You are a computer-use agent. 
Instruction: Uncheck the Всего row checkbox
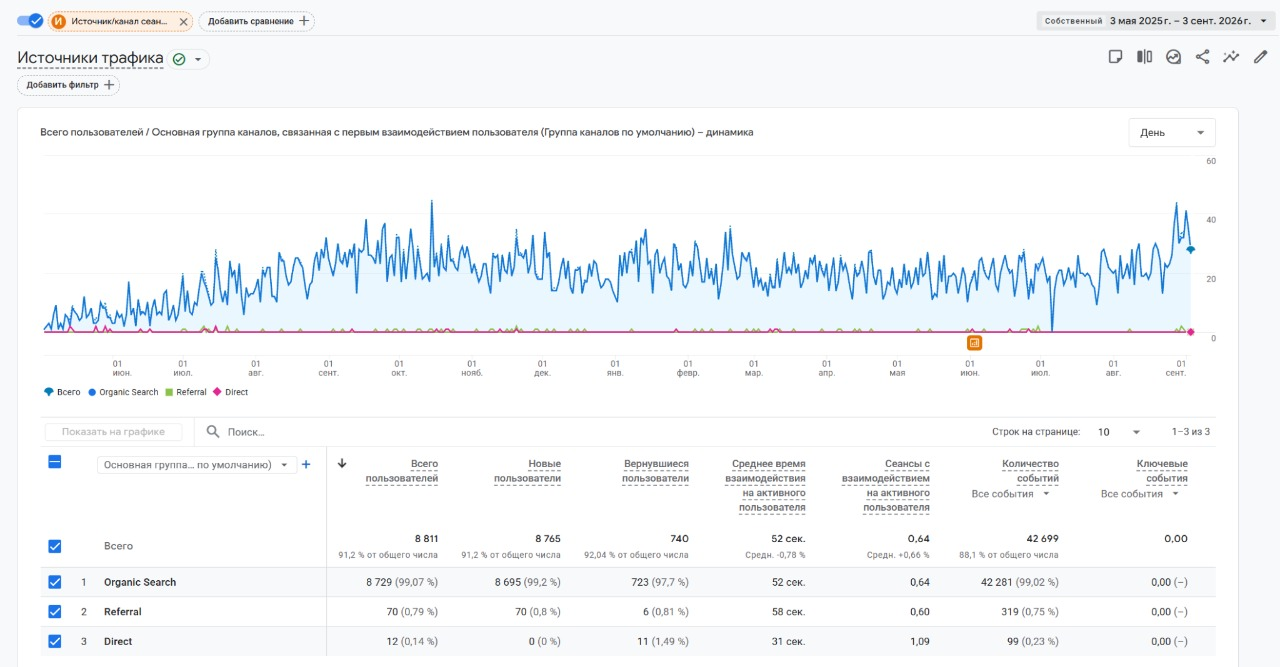coord(55,546)
